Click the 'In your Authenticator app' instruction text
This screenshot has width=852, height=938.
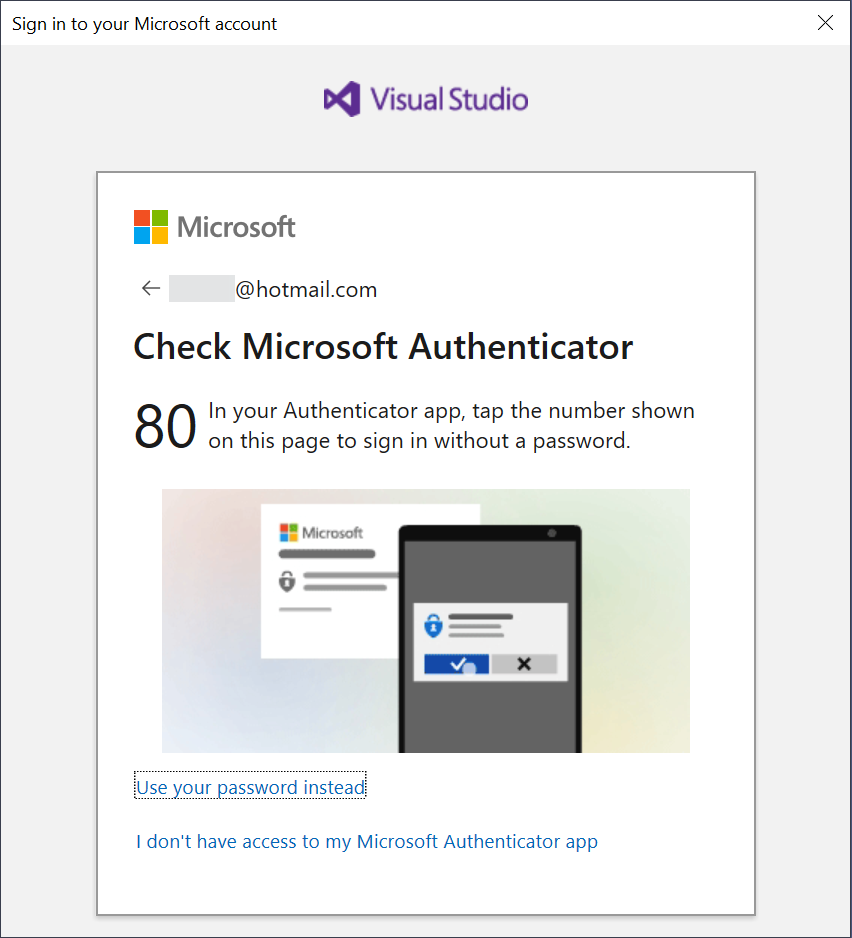451,425
